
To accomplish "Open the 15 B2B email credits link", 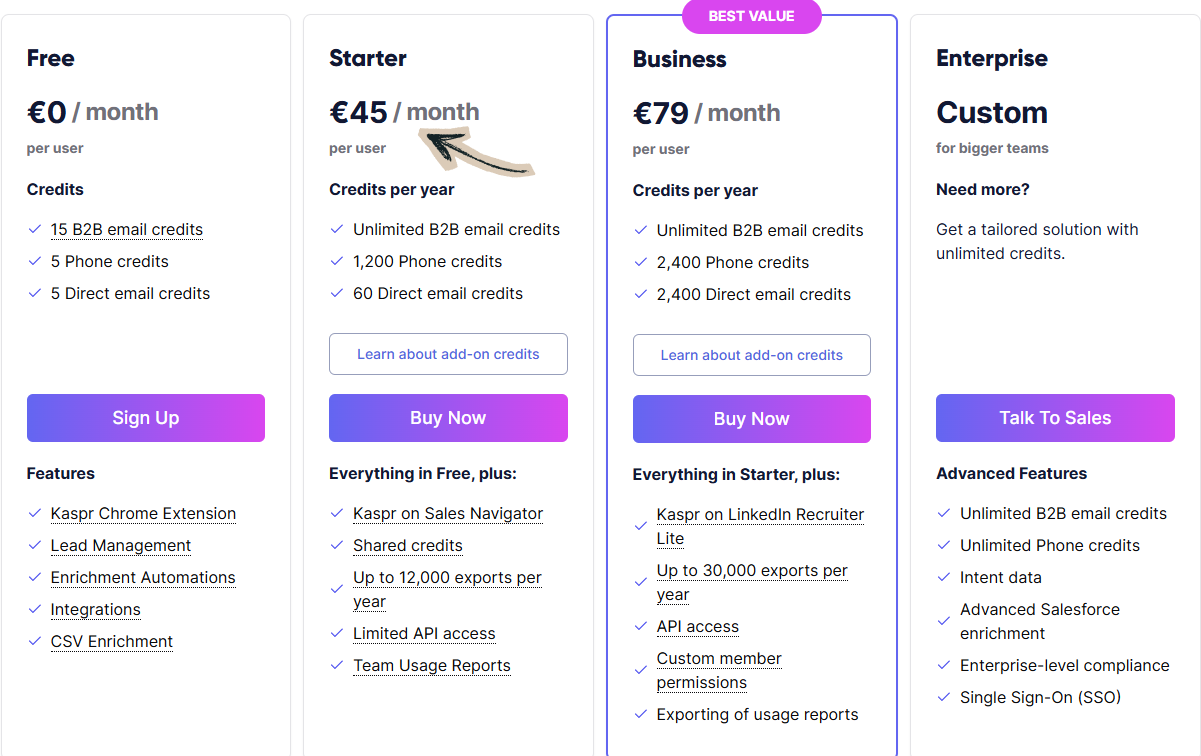I will pos(126,229).
